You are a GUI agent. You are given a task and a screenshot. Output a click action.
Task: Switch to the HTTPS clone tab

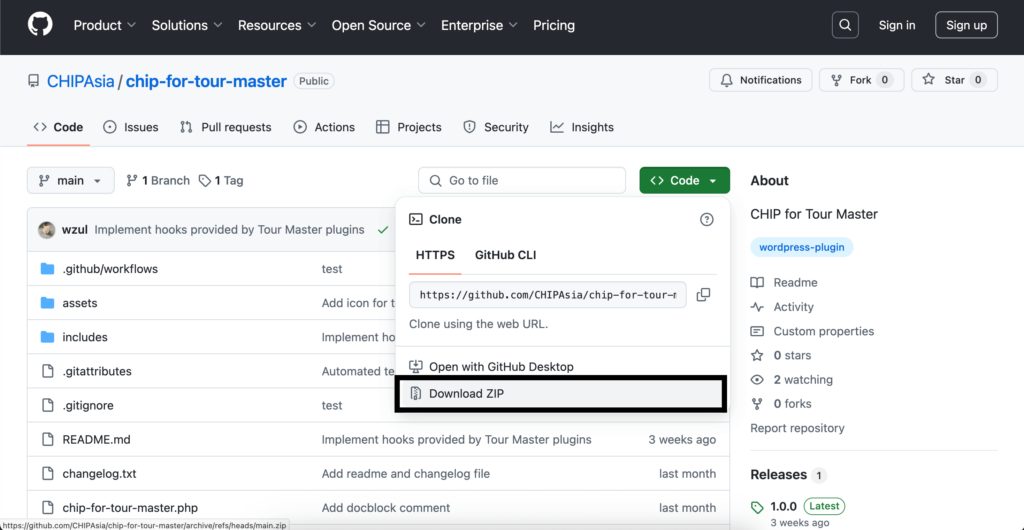(x=435, y=255)
